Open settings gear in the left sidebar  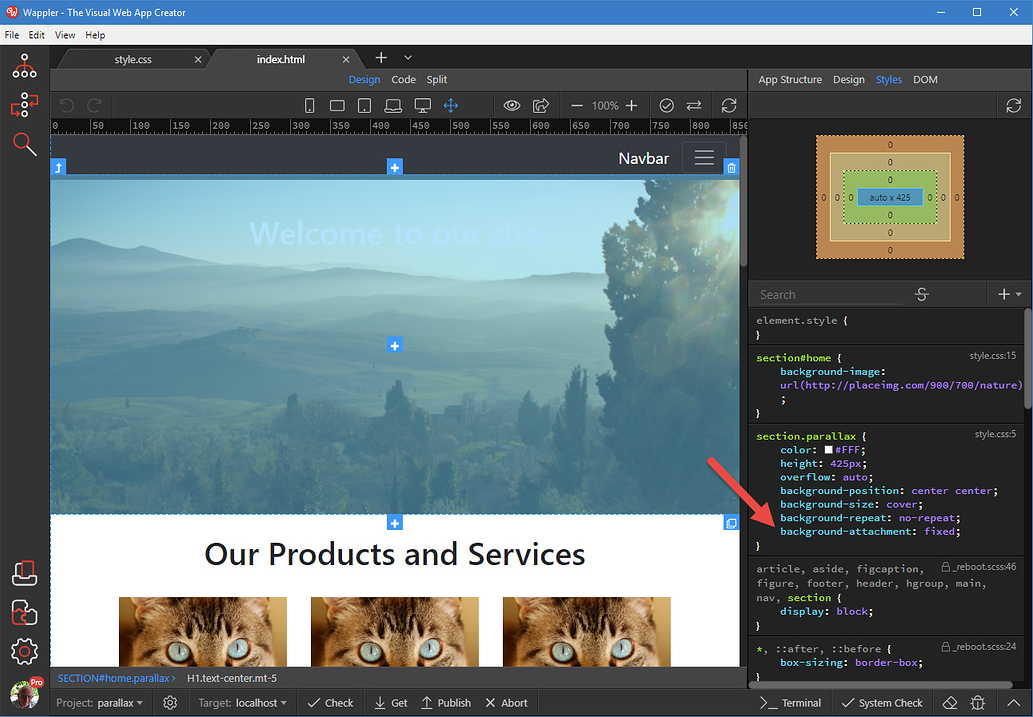pyautogui.click(x=23, y=651)
